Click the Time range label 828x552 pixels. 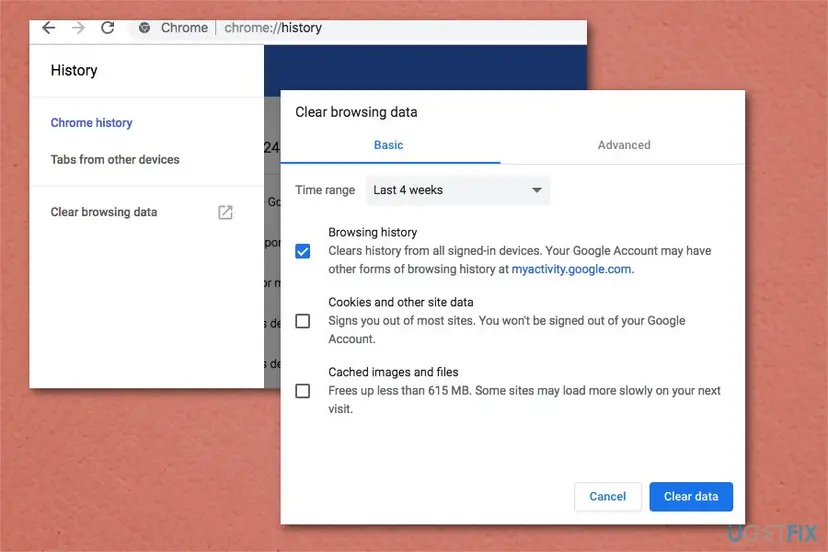point(325,190)
